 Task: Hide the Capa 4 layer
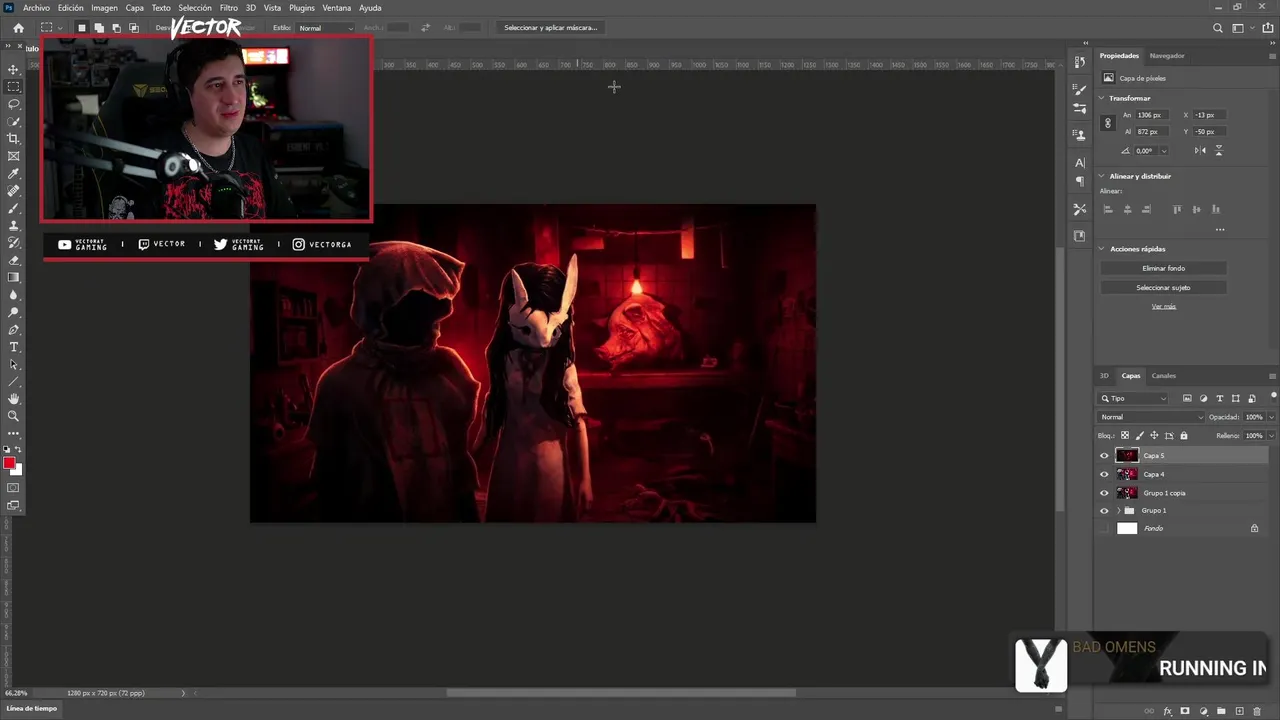point(1105,474)
